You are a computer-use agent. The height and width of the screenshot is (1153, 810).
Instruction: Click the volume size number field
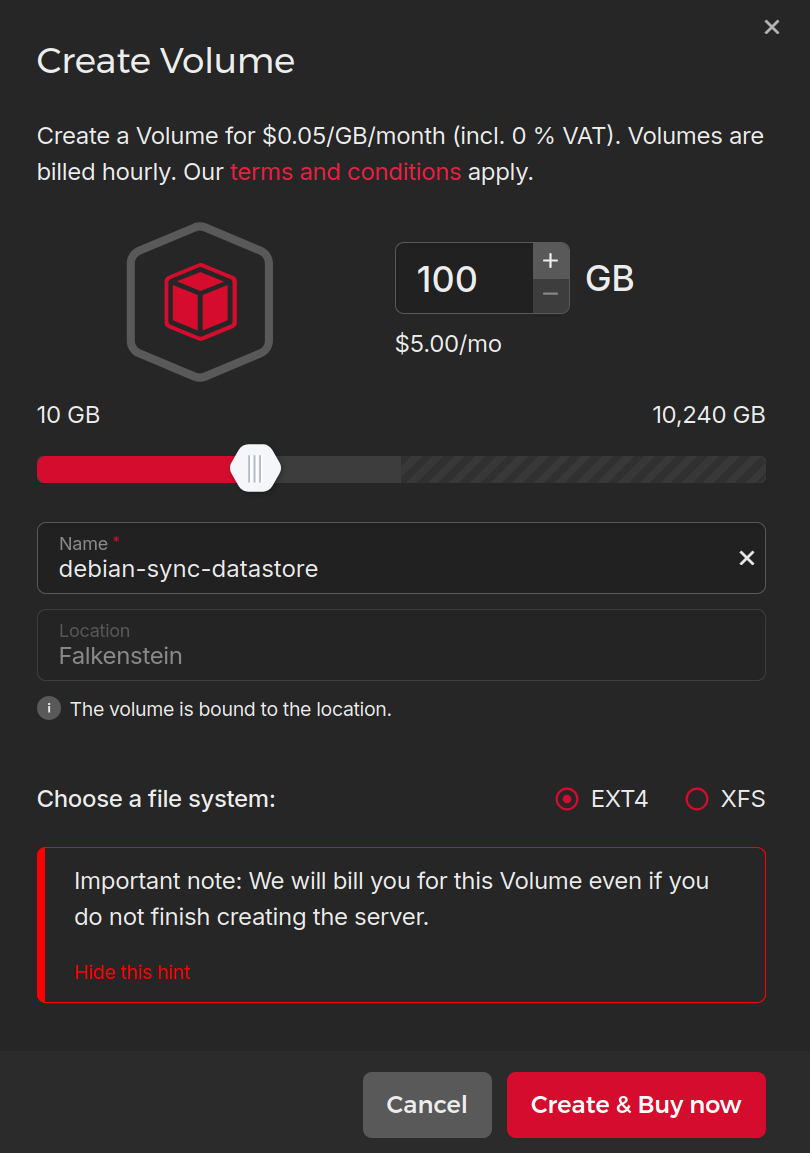463,279
